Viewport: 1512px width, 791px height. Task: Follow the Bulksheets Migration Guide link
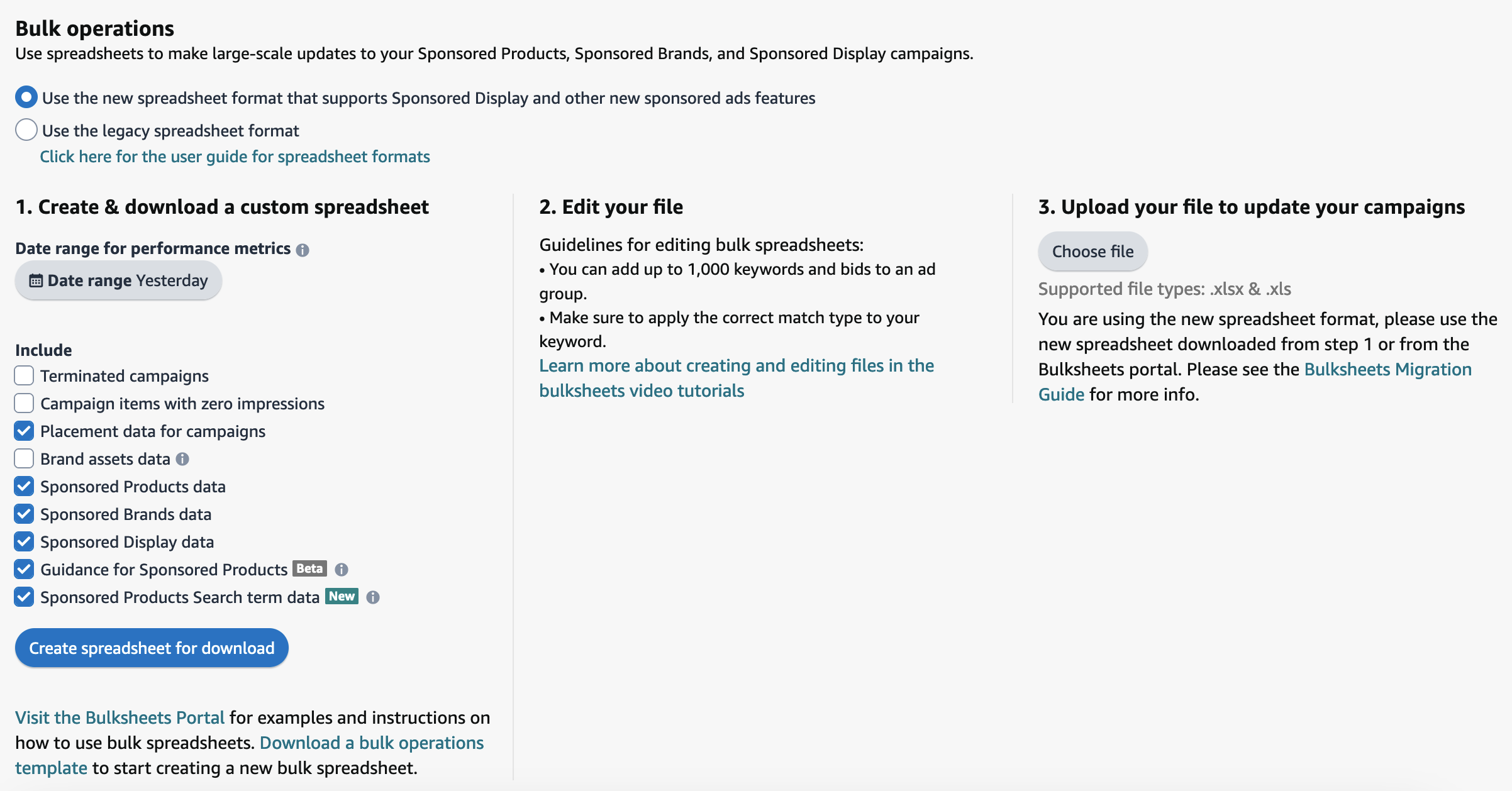pyautogui.click(x=1387, y=370)
